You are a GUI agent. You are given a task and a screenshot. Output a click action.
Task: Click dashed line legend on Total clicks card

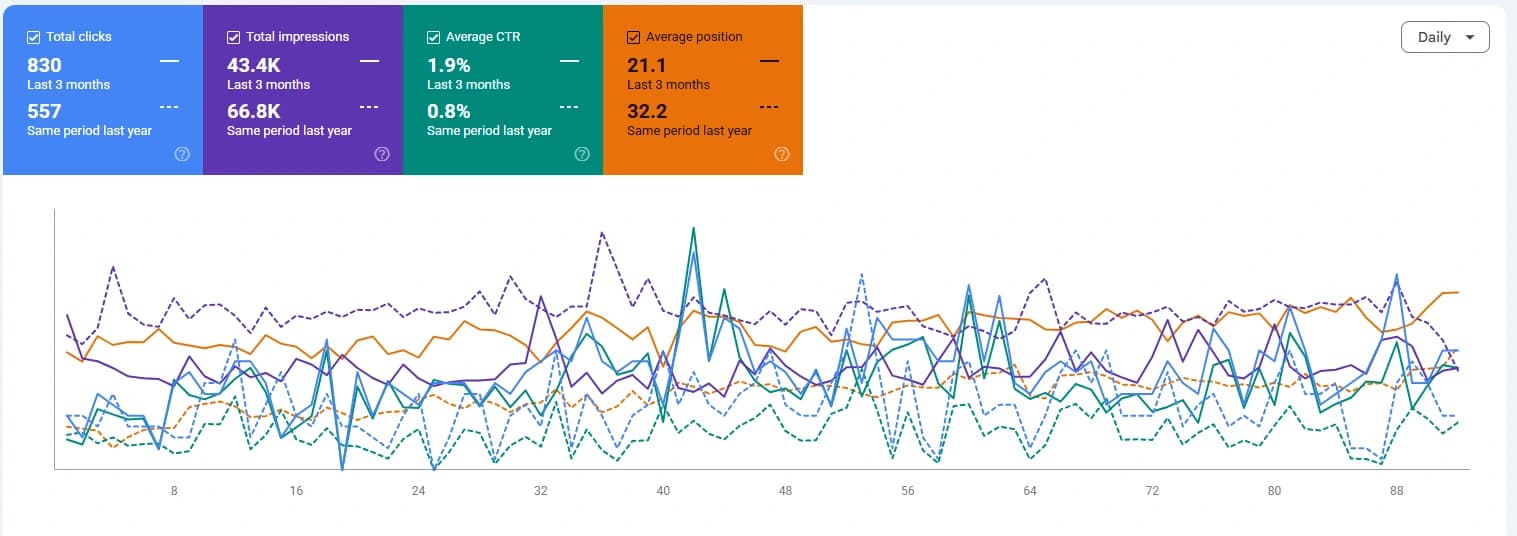pos(169,106)
